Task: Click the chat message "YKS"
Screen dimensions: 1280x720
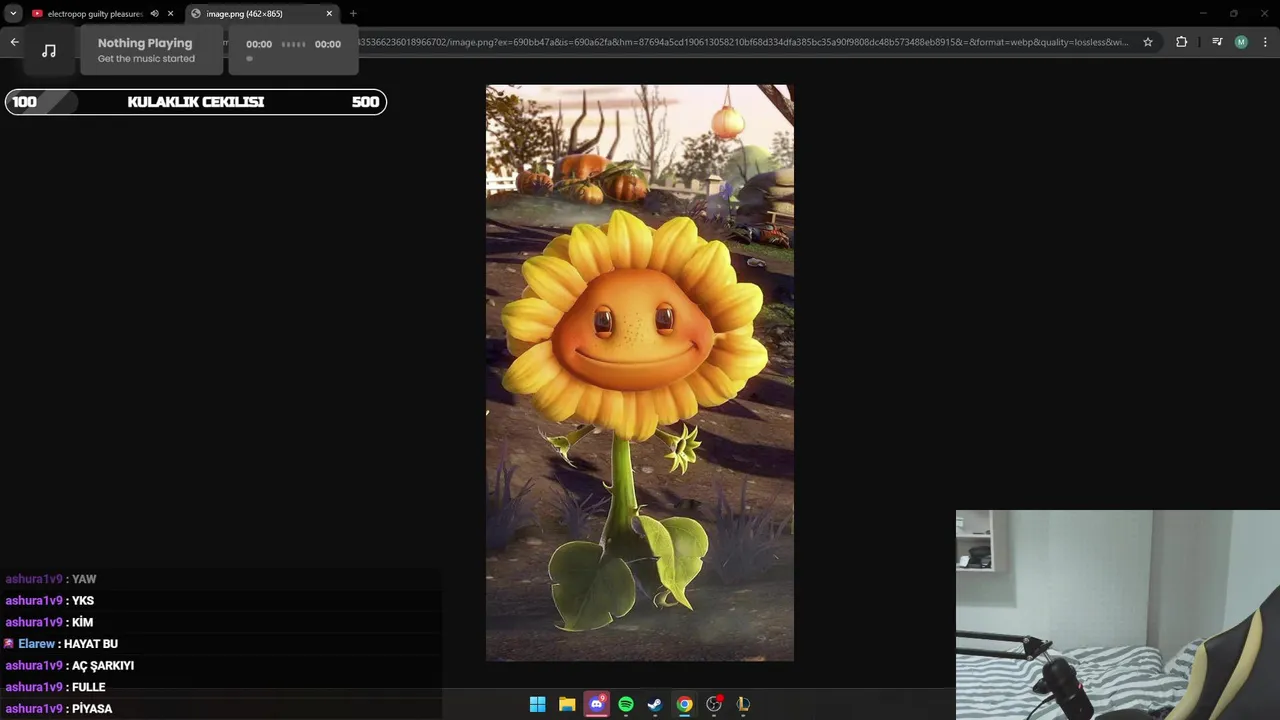Action: click(x=85, y=601)
